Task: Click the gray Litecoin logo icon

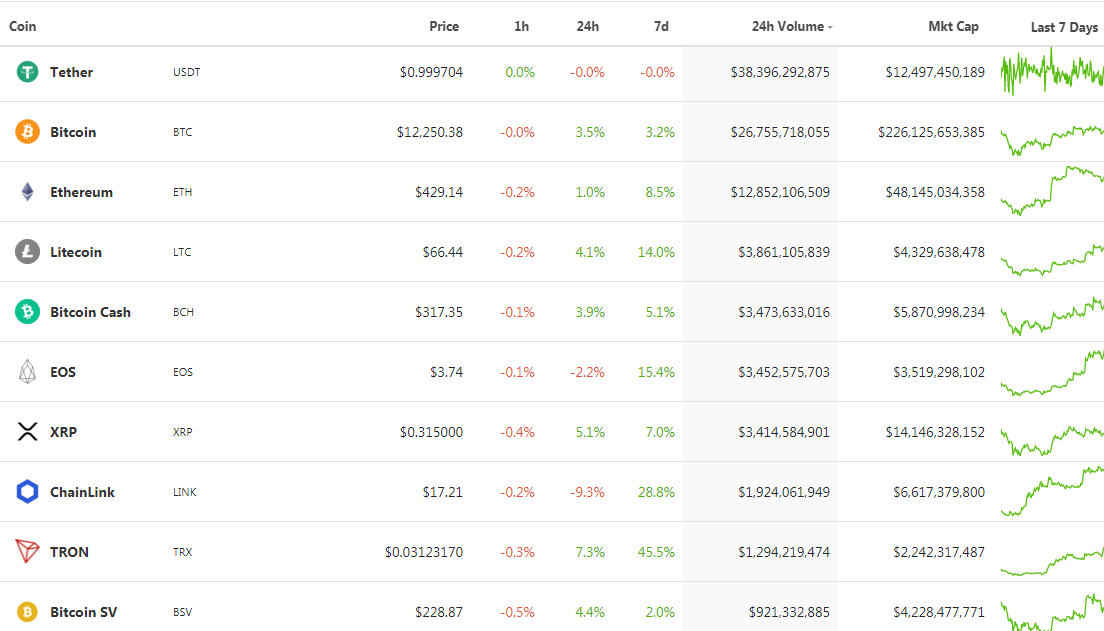Action: (27, 252)
